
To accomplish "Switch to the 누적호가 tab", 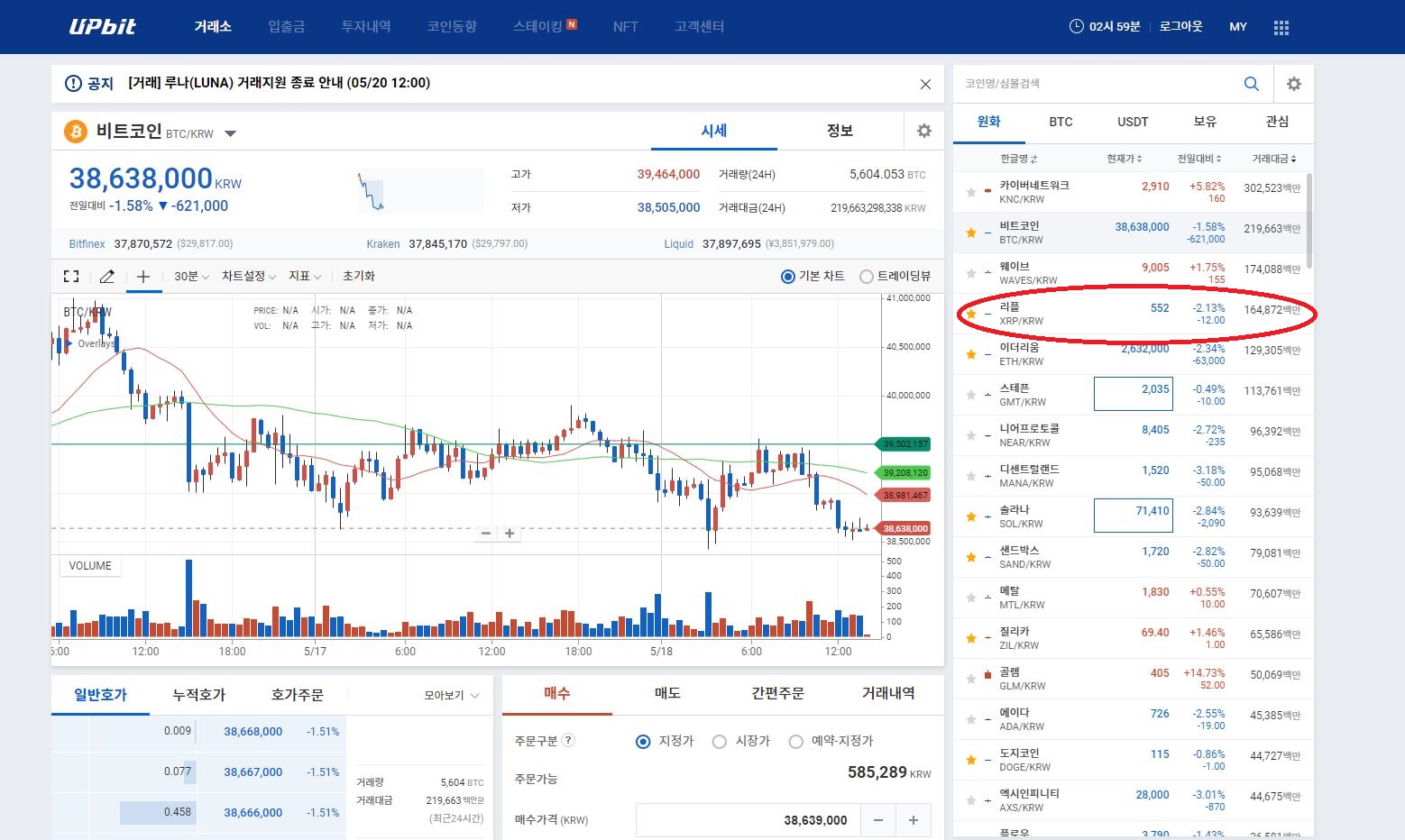I will click(199, 695).
